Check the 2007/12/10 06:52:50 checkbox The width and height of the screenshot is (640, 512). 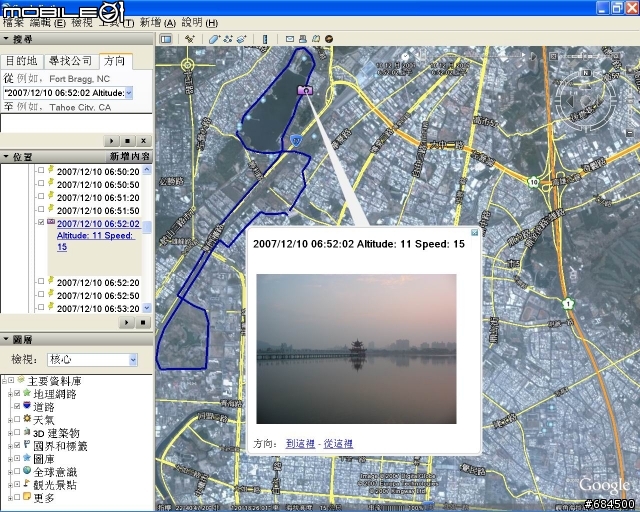point(41,294)
